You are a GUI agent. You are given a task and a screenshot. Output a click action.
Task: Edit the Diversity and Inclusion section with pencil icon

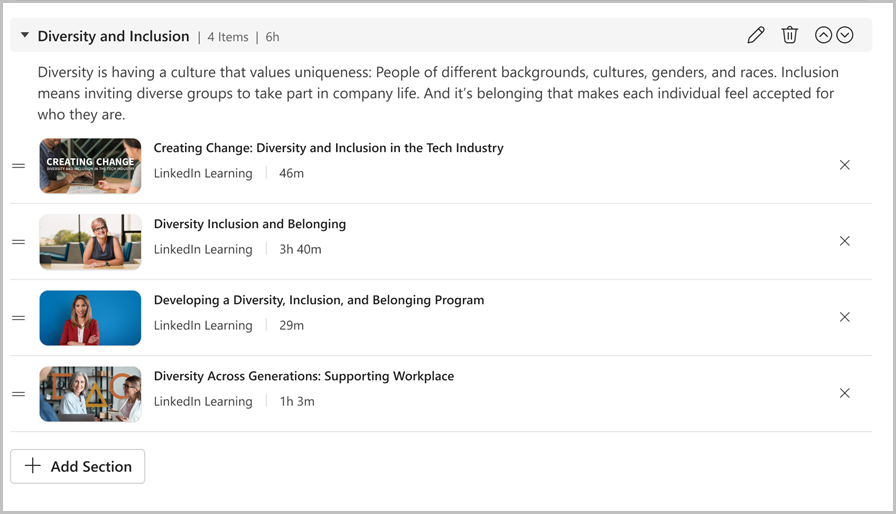point(755,35)
